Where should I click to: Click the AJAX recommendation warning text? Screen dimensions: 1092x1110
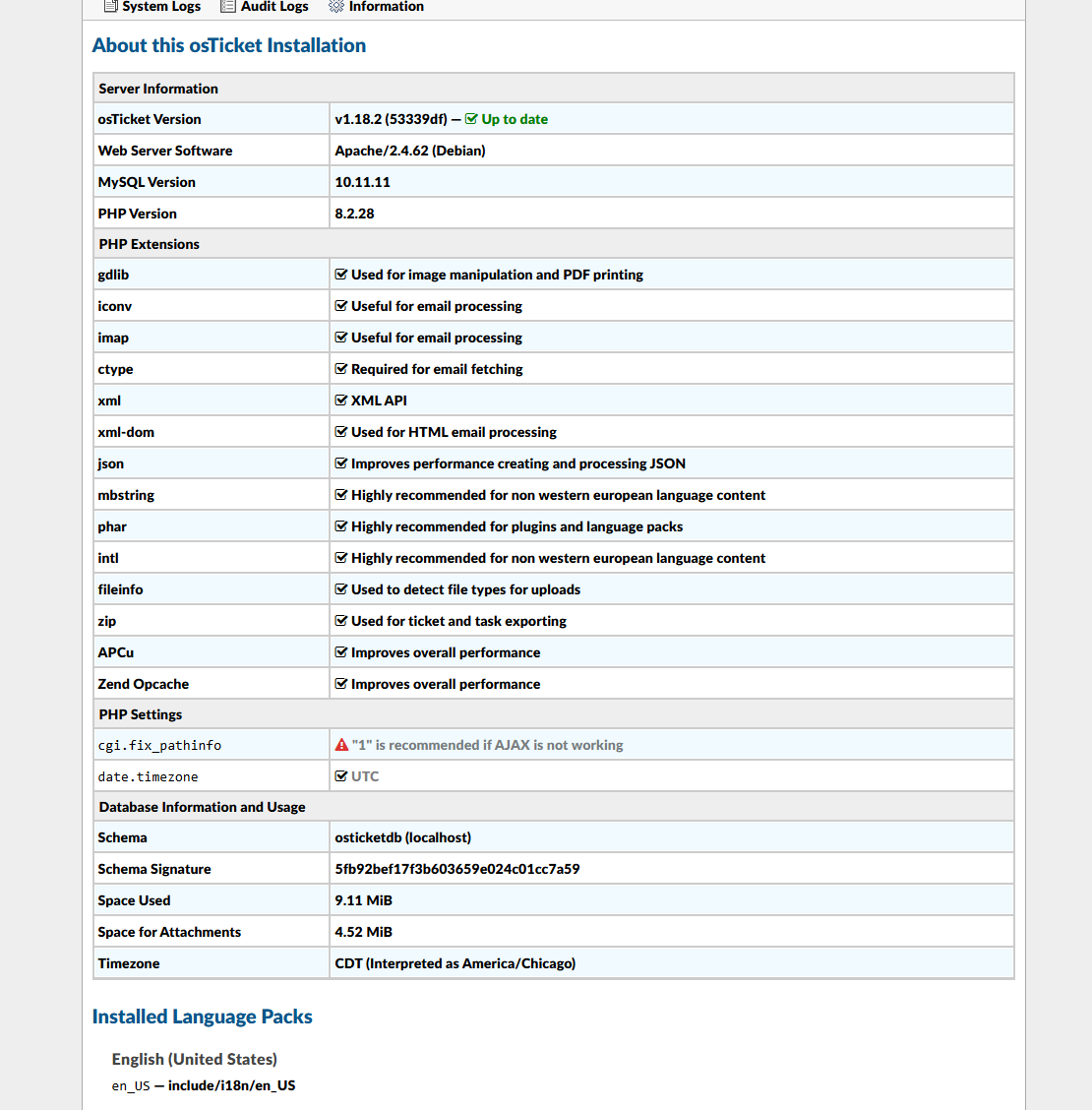[x=488, y=745]
